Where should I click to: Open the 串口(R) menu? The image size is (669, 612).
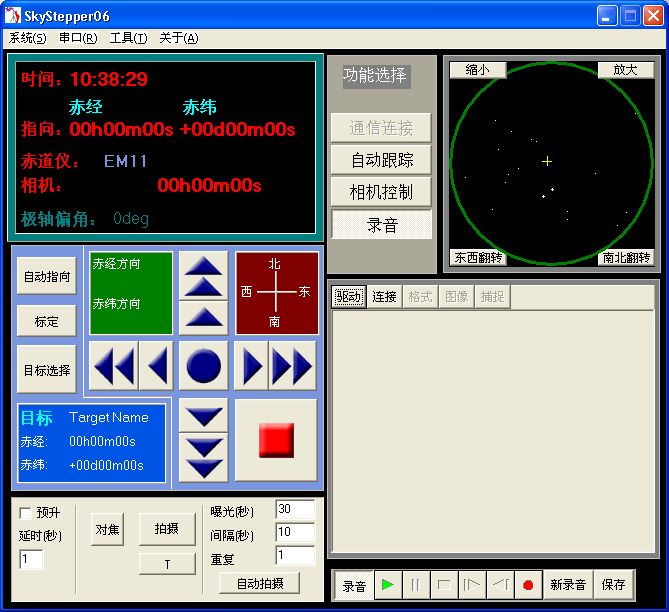pyautogui.click(x=78, y=38)
